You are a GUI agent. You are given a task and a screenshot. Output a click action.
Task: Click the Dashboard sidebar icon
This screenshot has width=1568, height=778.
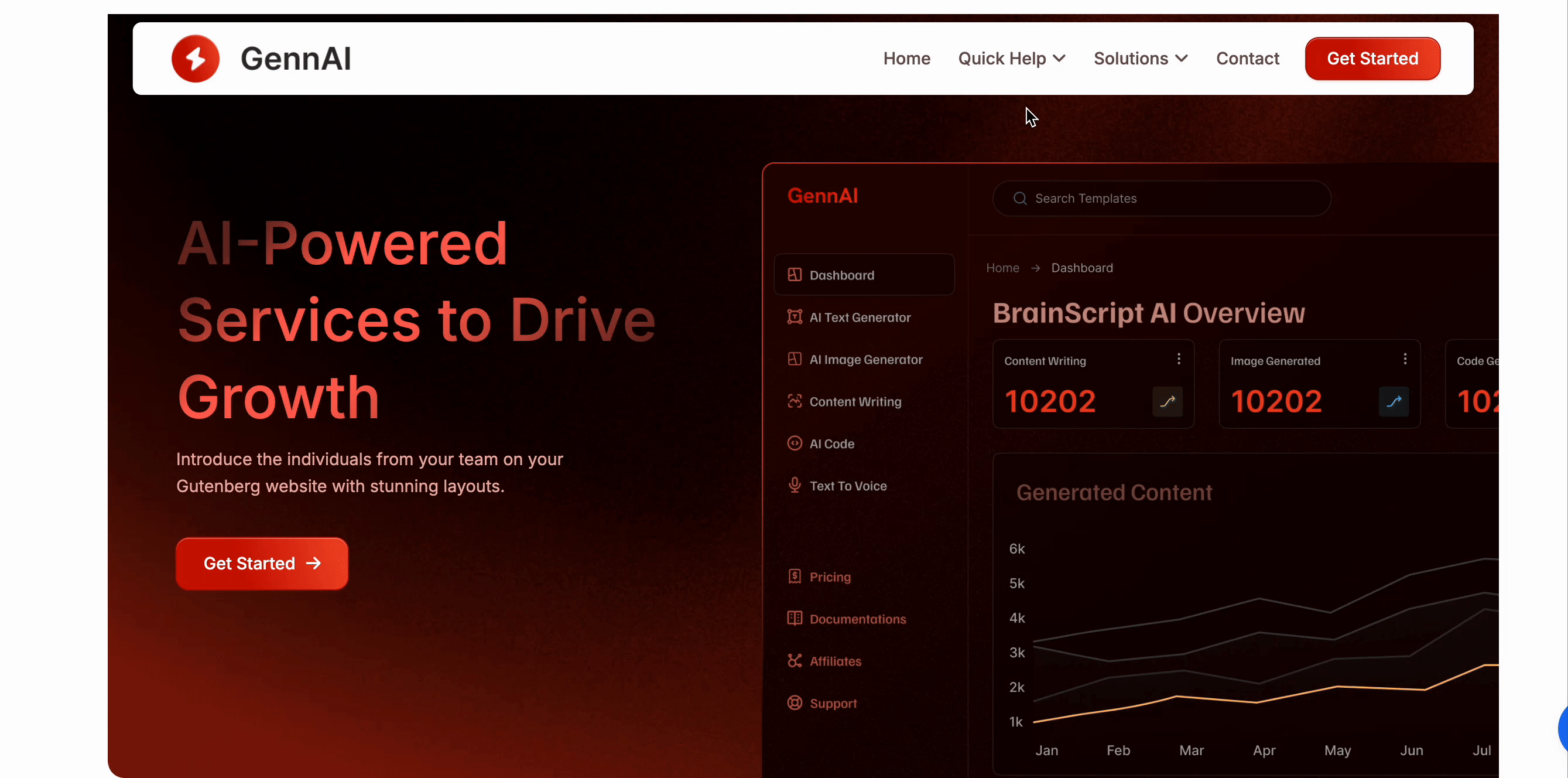(x=795, y=274)
